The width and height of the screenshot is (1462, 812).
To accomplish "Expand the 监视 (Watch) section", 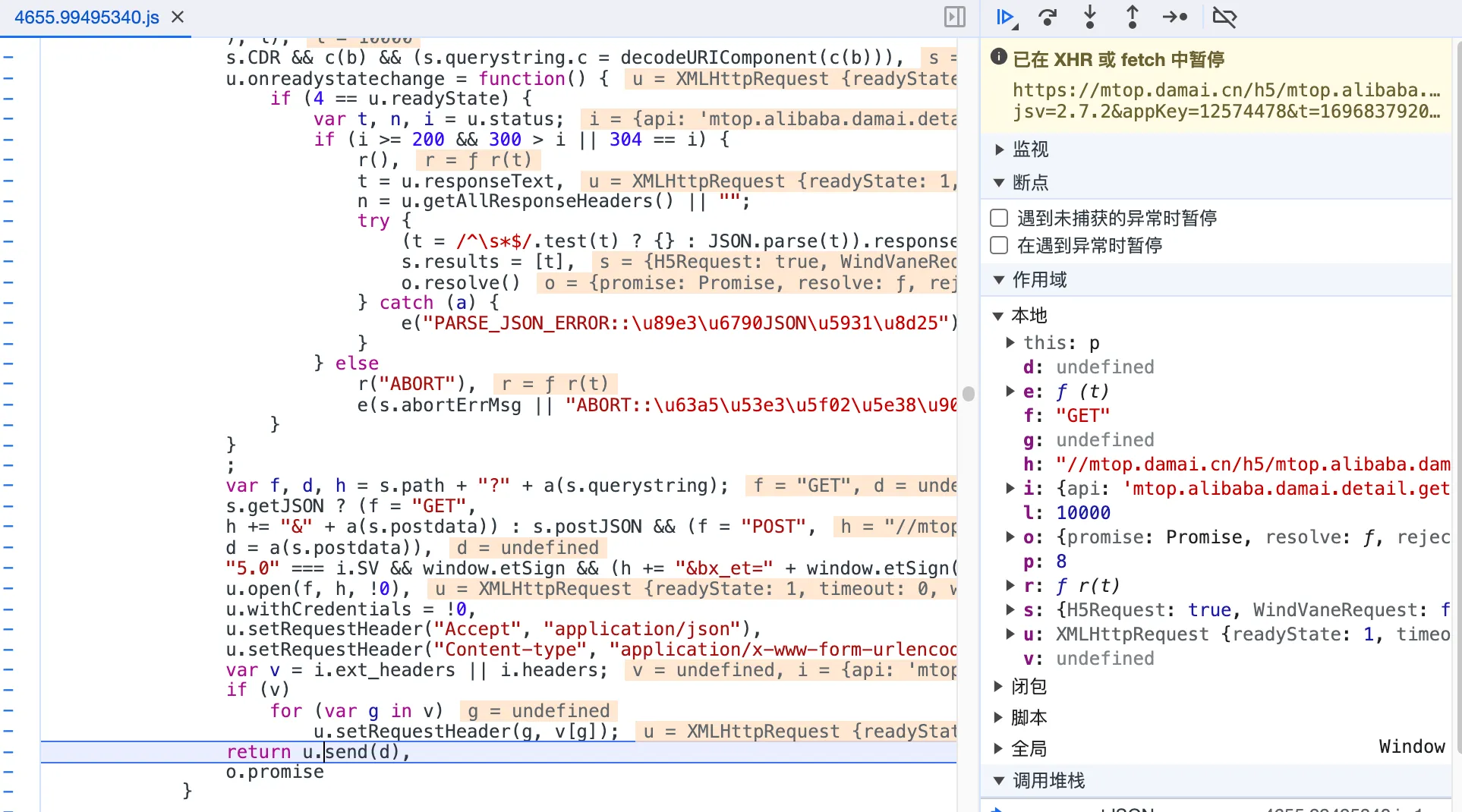I will tap(1000, 149).
